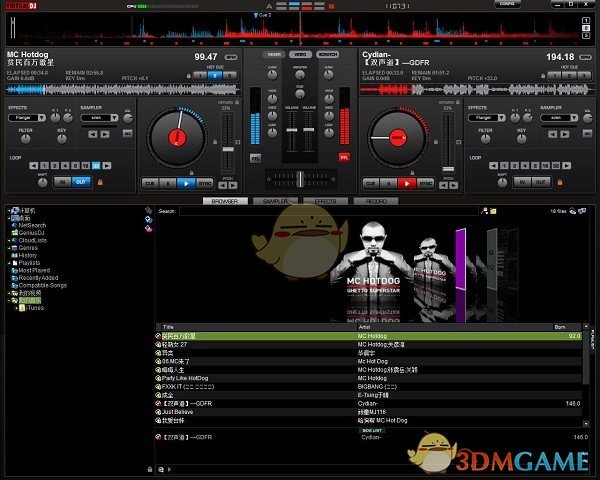This screenshot has width=600, height=480.
Task: Toggle the right deck SYNC button
Action: coord(426,184)
